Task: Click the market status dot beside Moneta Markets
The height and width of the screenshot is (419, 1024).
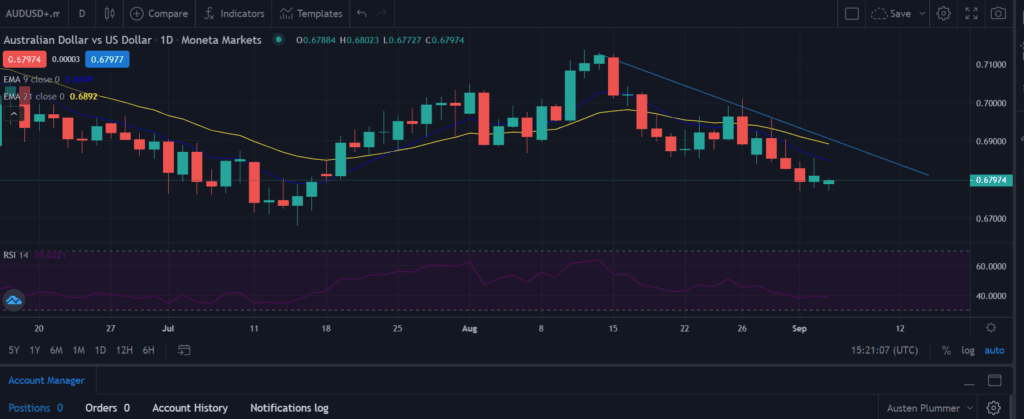Action: point(279,40)
